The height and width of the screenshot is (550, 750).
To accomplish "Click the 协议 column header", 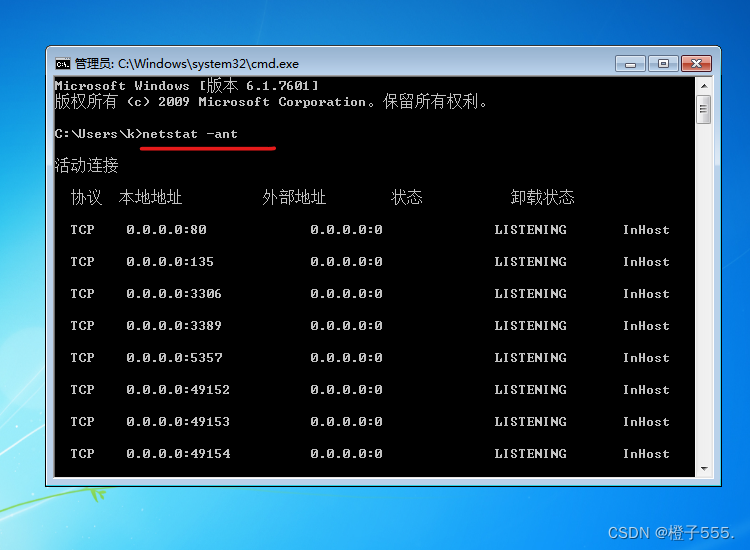I will [x=87, y=197].
